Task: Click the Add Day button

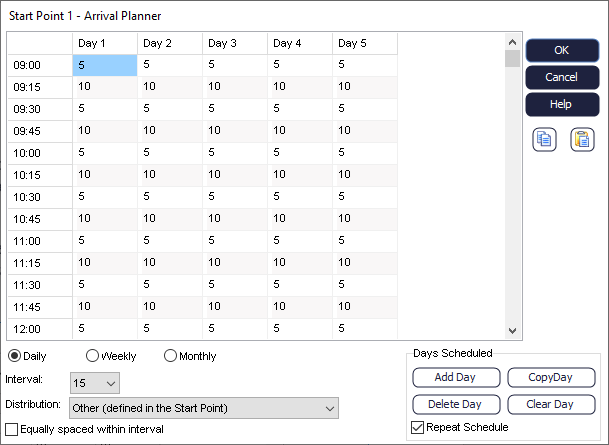Action: (x=454, y=378)
